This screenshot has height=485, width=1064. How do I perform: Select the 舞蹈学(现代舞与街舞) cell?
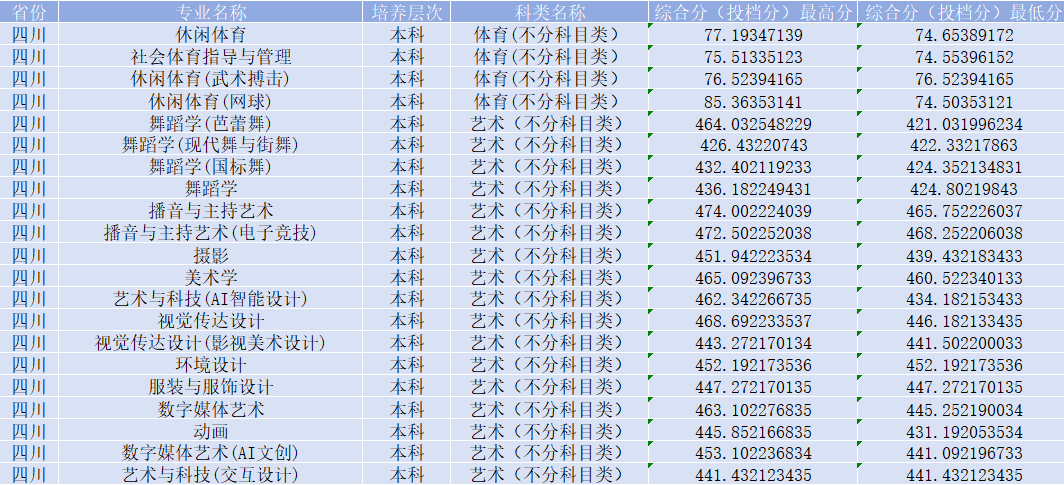[x=211, y=145]
